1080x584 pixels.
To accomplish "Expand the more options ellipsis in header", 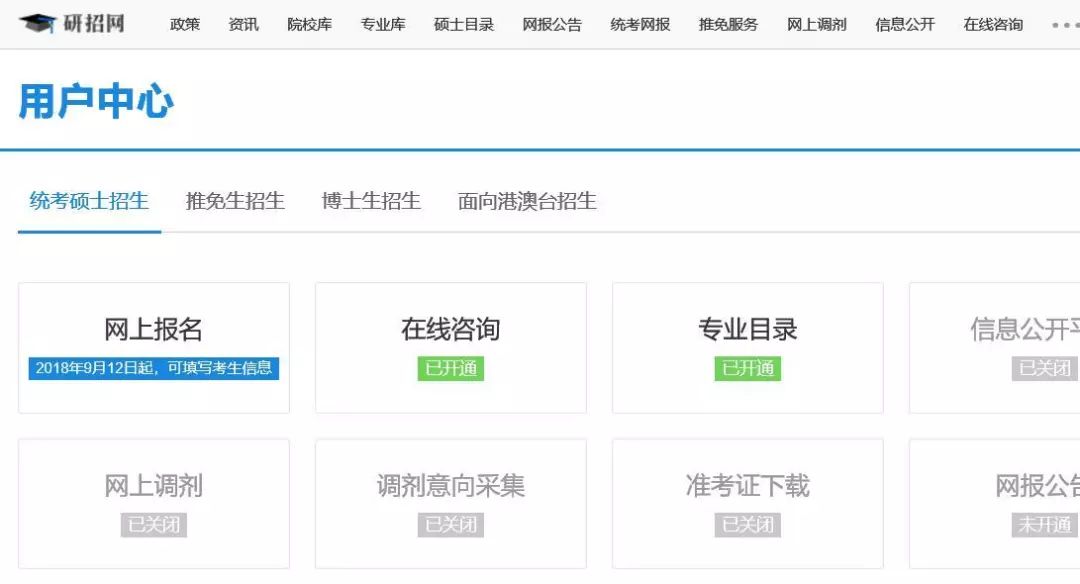I will pos(1064,25).
